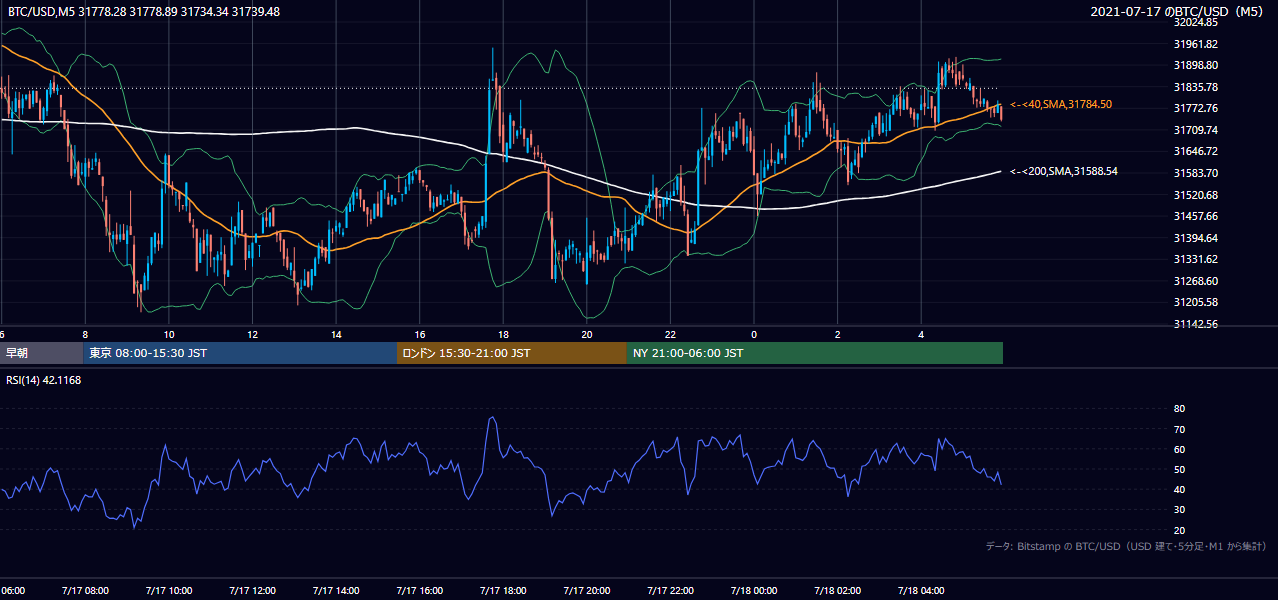The width and height of the screenshot is (1278, 600).
Task: Click the 7/17 16:00 time label
Action: 419,590
